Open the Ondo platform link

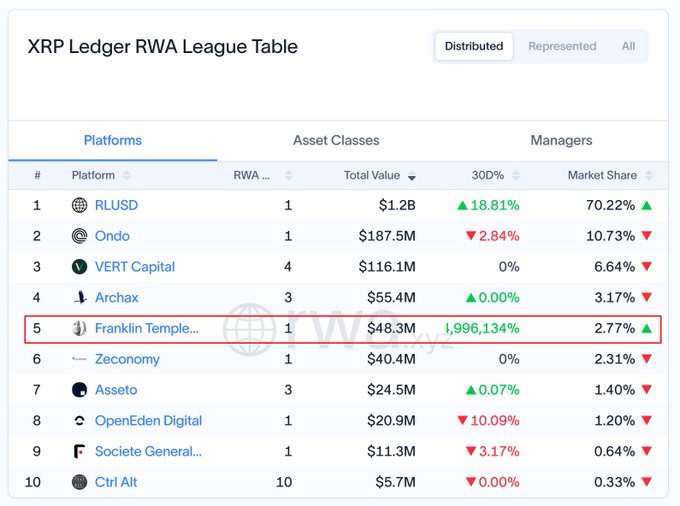click(x=112, y=236)
